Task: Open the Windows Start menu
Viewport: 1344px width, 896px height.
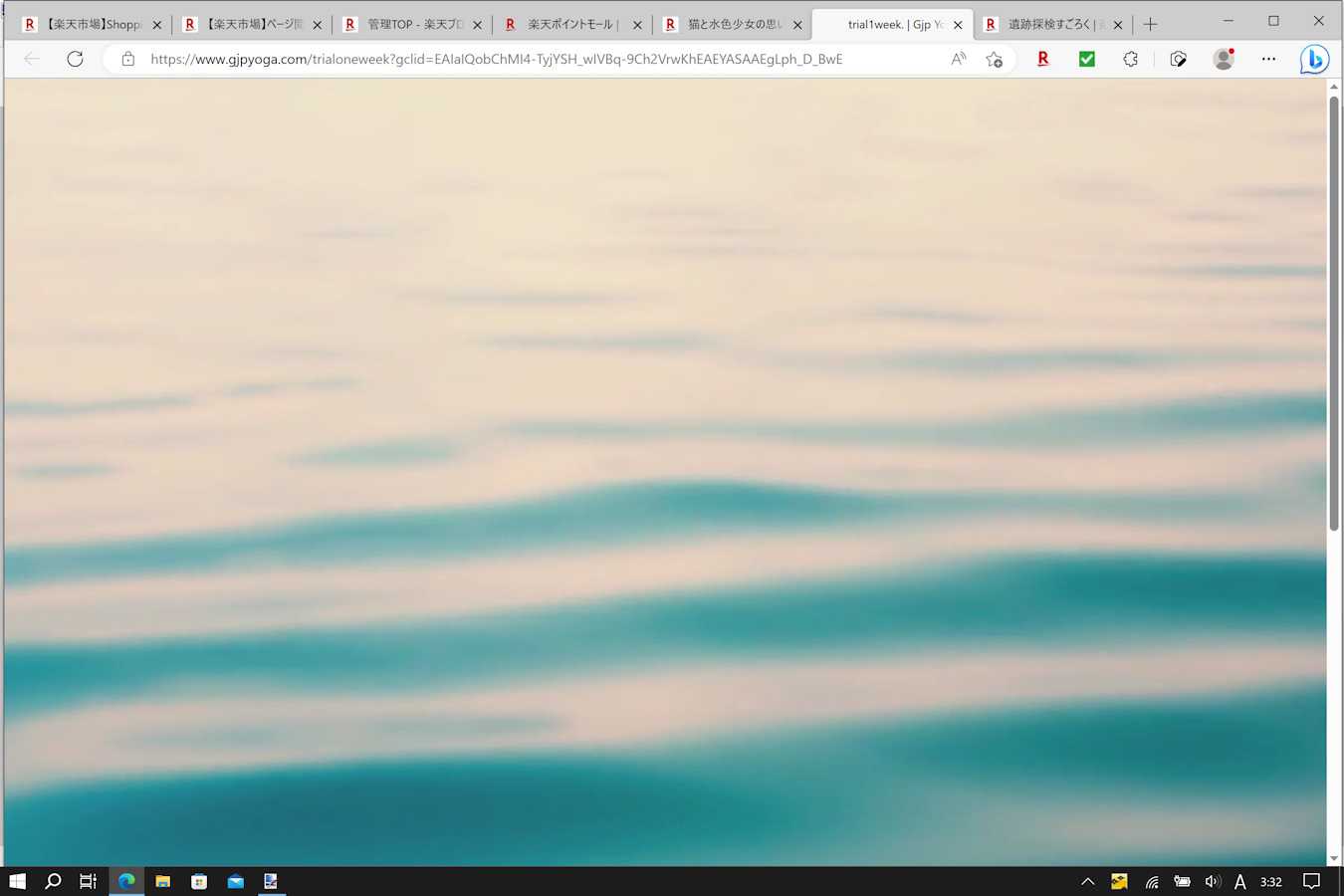Action: coord(17,881)
